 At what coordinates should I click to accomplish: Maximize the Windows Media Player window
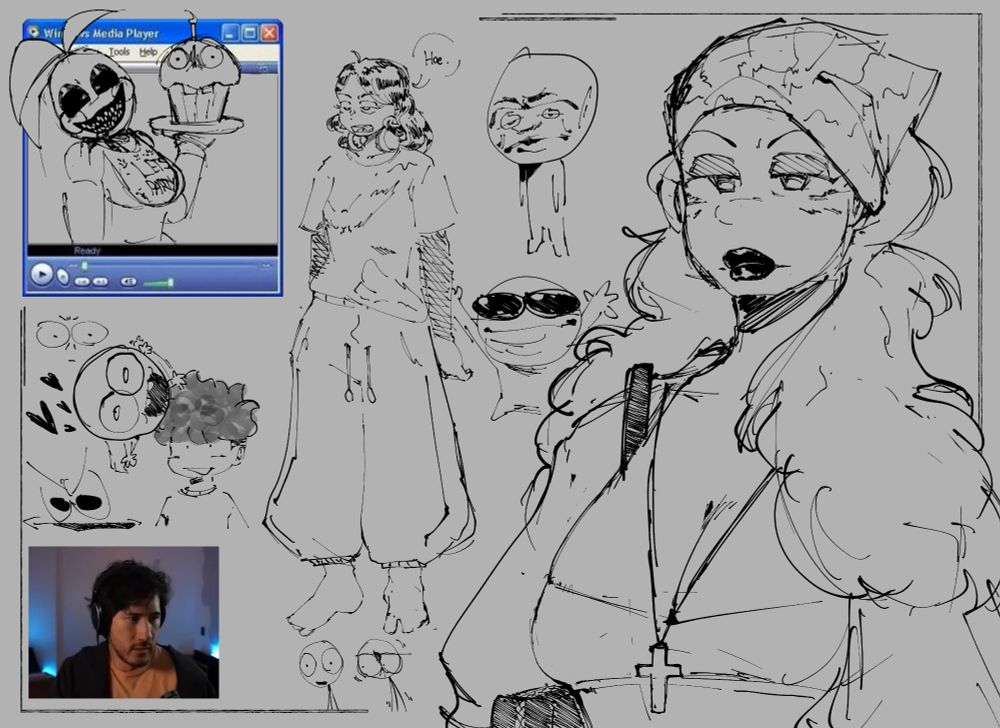point(250,33)
